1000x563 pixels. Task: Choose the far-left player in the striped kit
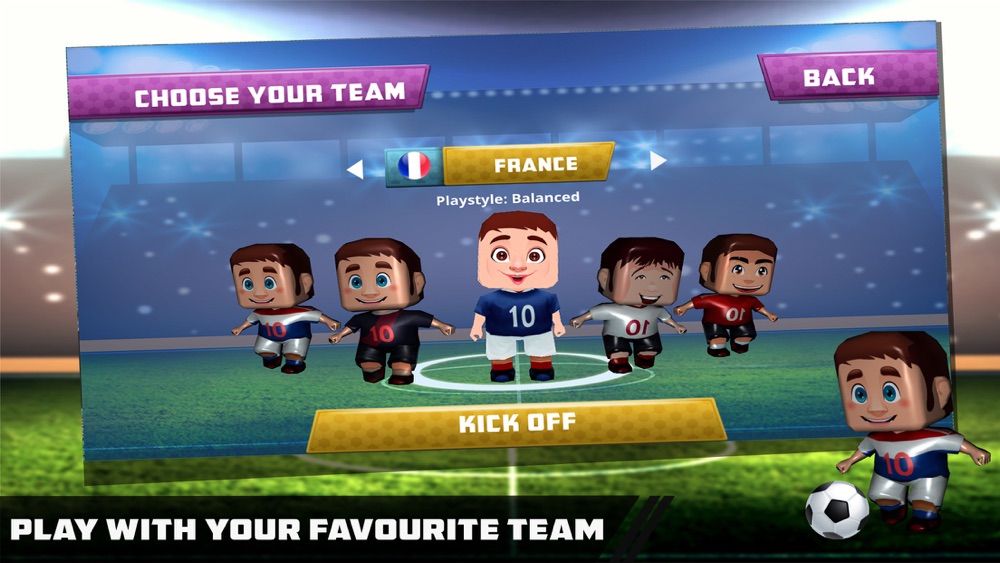click(278, 308)
